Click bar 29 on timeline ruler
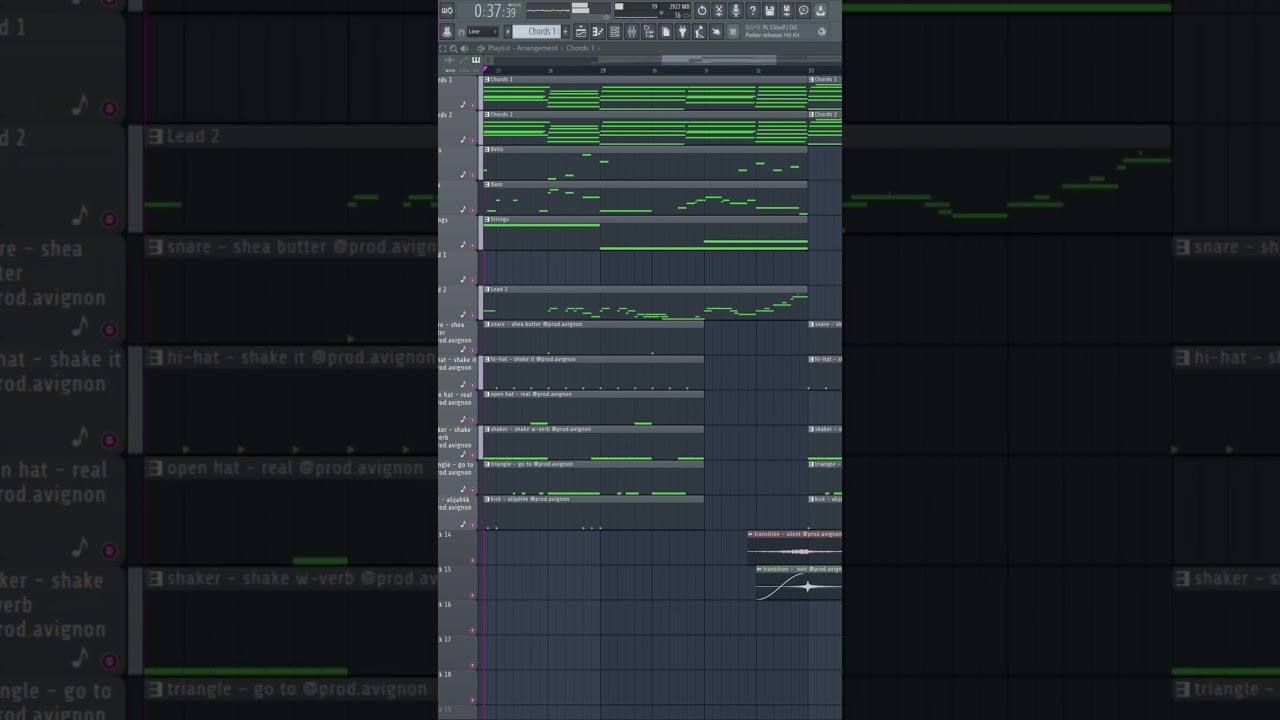 coord(603,70)
